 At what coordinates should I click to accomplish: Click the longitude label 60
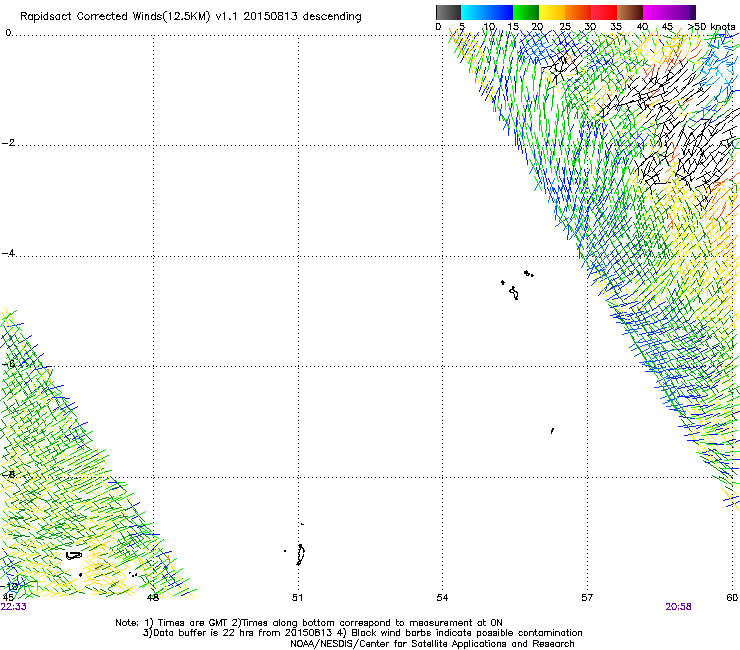[x=732, y=598]
